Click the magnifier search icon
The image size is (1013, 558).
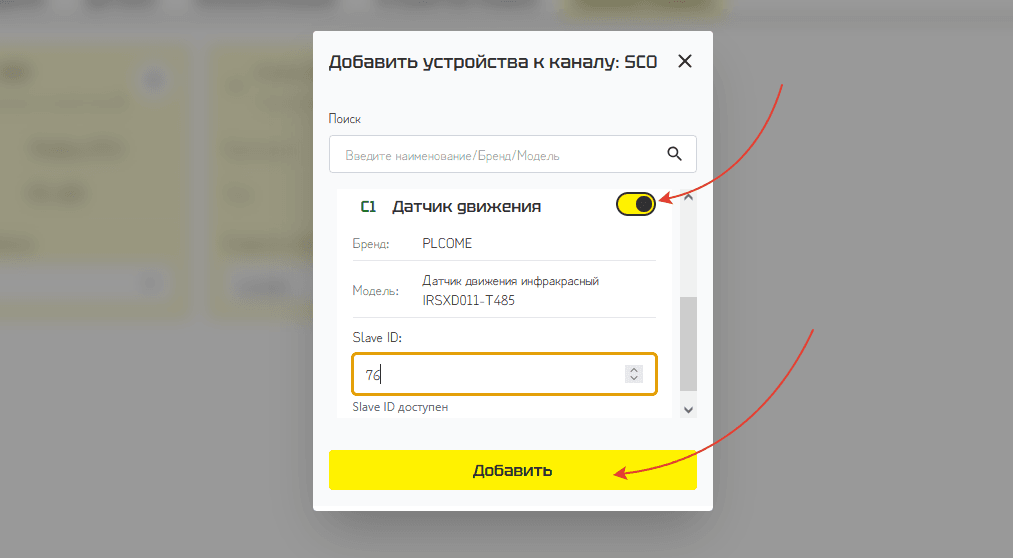674,154
